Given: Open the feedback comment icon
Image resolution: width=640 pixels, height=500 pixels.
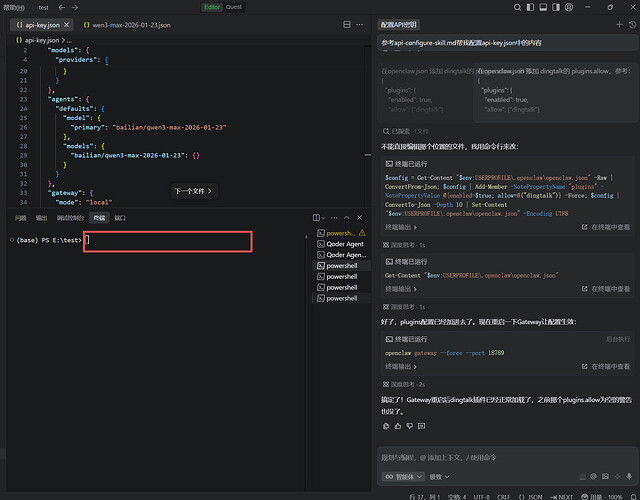Looking at the screenshot, I should (422, 426).
